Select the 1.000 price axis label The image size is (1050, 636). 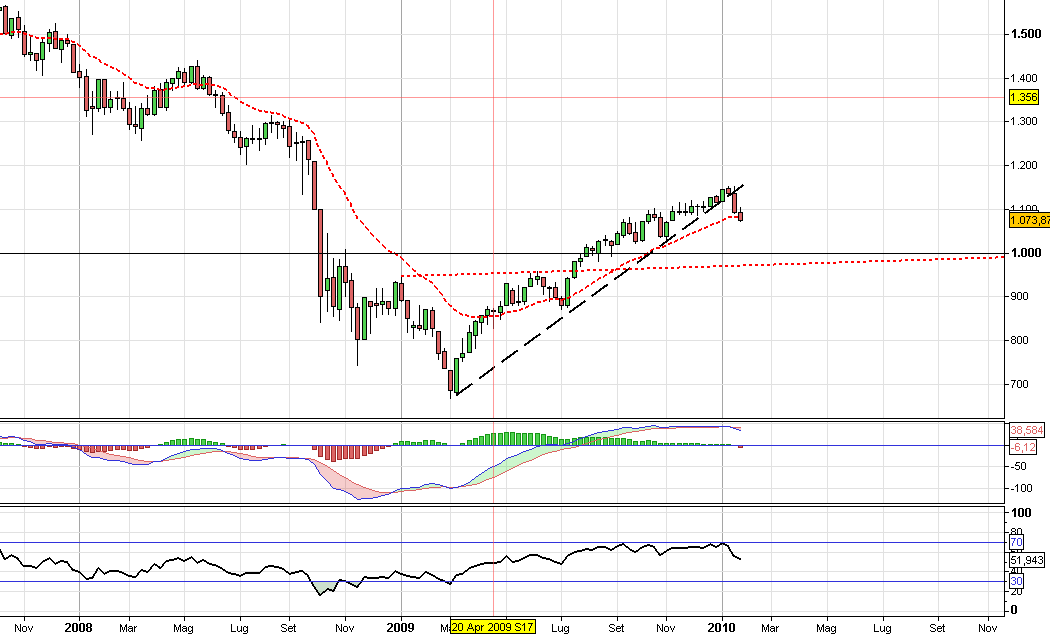1026,253
